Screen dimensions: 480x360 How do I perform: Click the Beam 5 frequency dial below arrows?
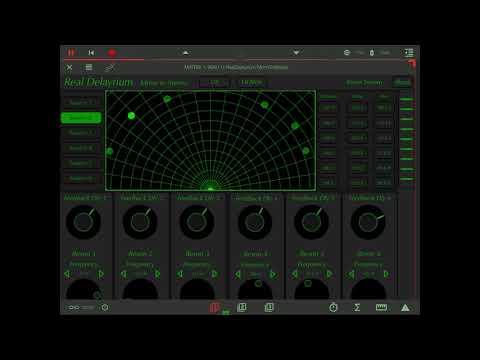pyautogui.click(x=312, y=289)
